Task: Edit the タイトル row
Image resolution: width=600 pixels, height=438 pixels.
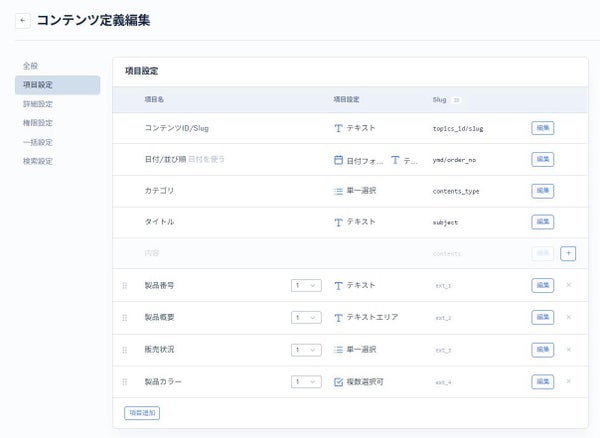Action: click(x=543, y=222)
